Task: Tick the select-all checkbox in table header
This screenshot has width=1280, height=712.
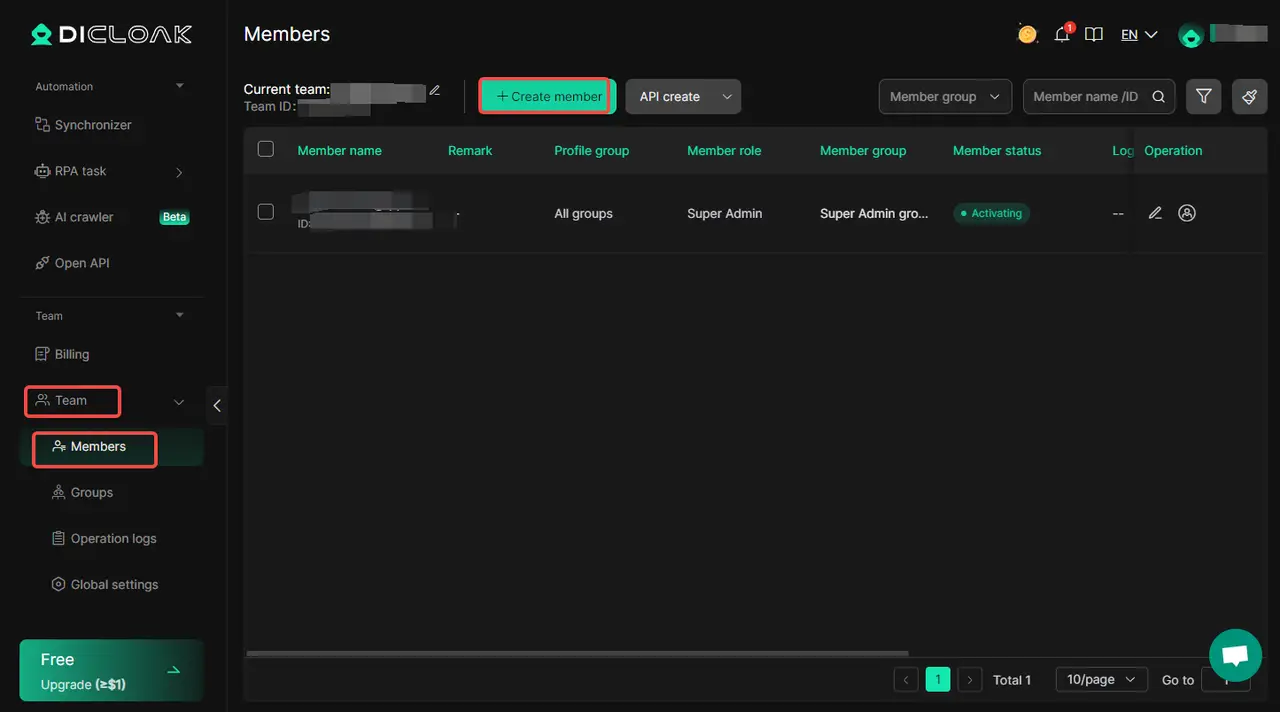Action: pyautogui.click(x=266, y=149)
